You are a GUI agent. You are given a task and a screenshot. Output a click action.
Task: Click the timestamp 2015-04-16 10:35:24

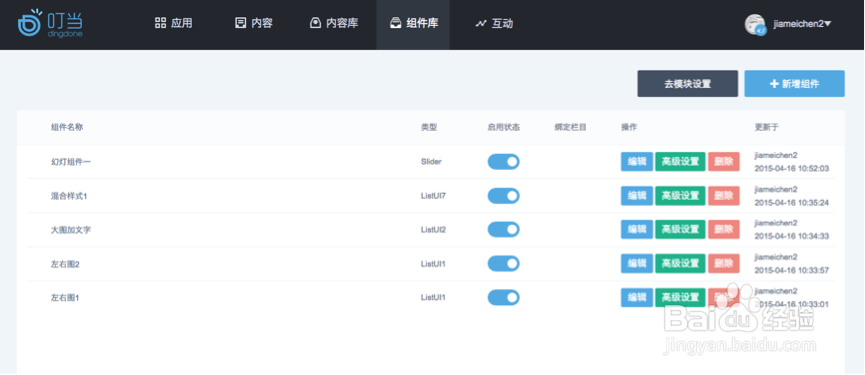click(x=792, y=202)
